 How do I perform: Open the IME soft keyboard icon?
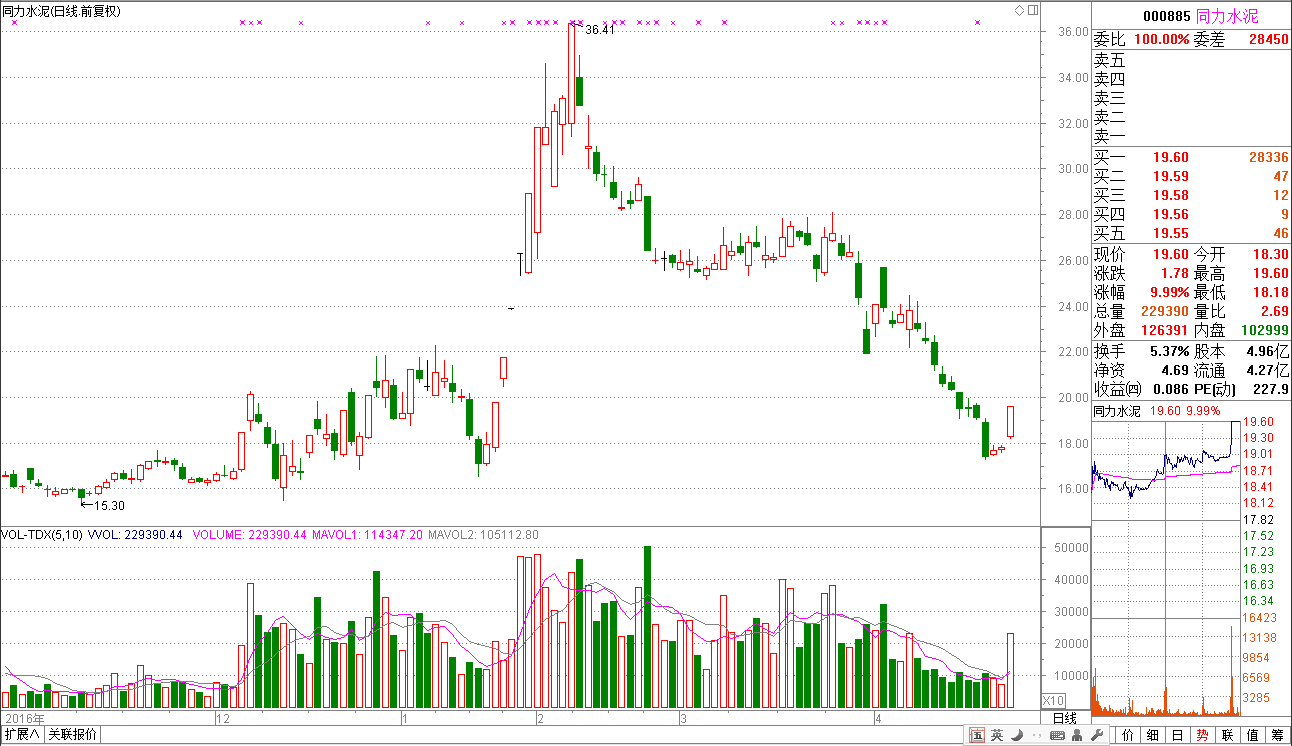tap(1056, 736)
